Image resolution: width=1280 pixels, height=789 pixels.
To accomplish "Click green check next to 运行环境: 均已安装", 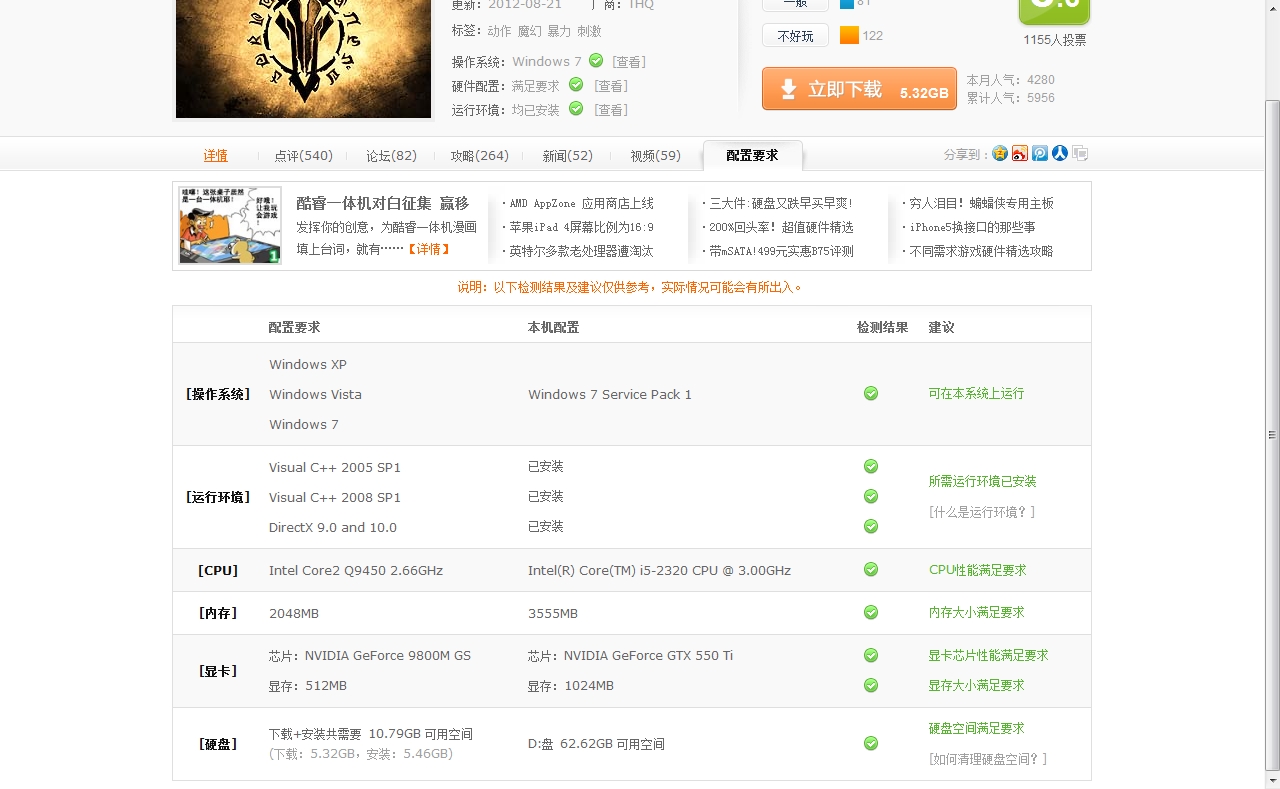I will point(576,109).
